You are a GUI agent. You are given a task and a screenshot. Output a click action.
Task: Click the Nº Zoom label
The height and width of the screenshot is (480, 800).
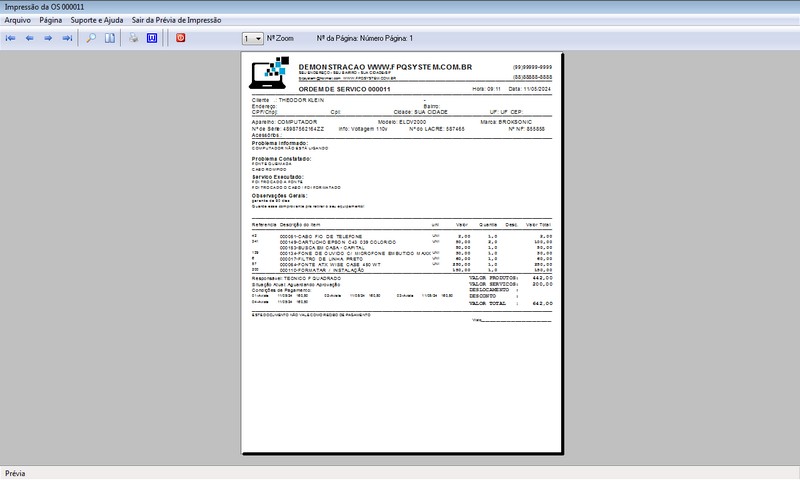click(x=280, y=38)
